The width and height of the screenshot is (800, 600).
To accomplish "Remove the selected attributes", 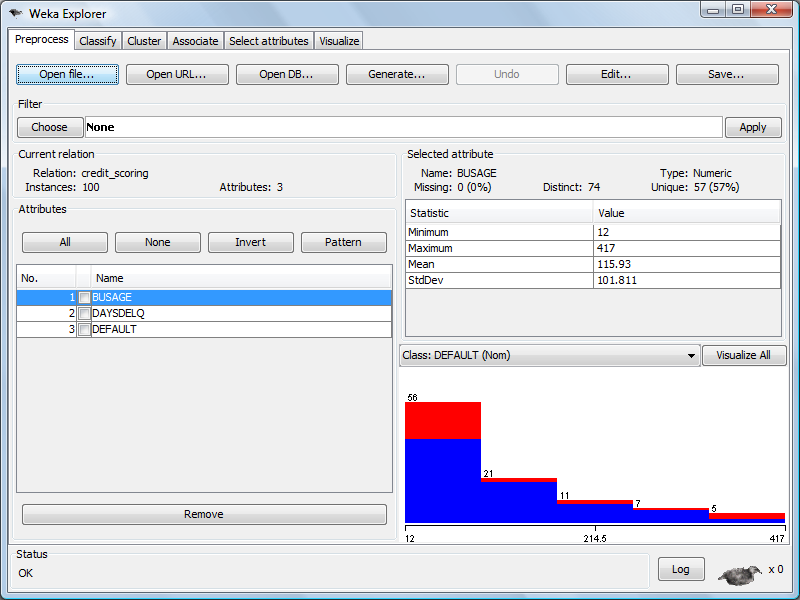I will [x=204, y=514].
